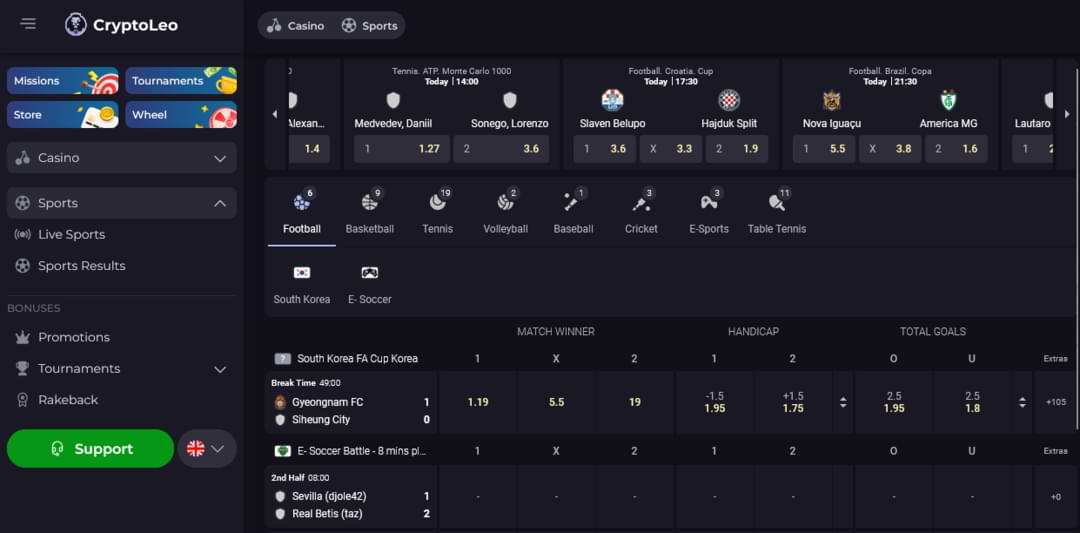Open the +0 extras for Sevilla match
The width and height of the screenshot is (1080, 533).
(1056, 497)
